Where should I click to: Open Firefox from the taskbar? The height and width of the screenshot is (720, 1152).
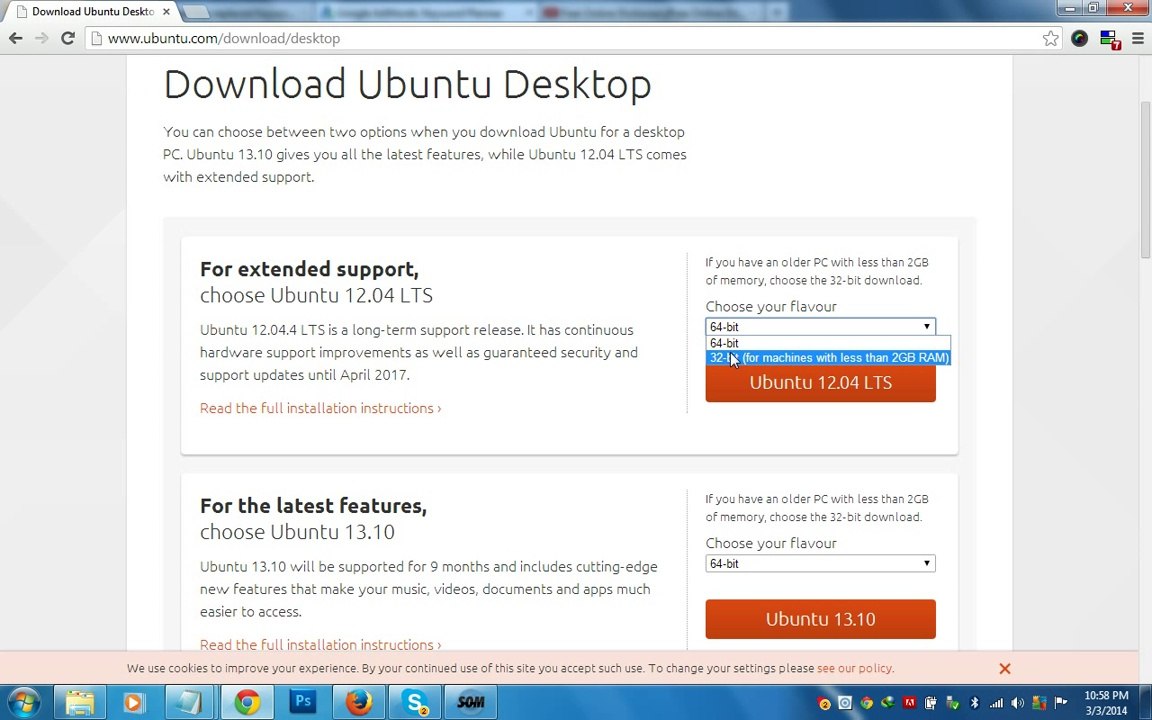point(359,702)
